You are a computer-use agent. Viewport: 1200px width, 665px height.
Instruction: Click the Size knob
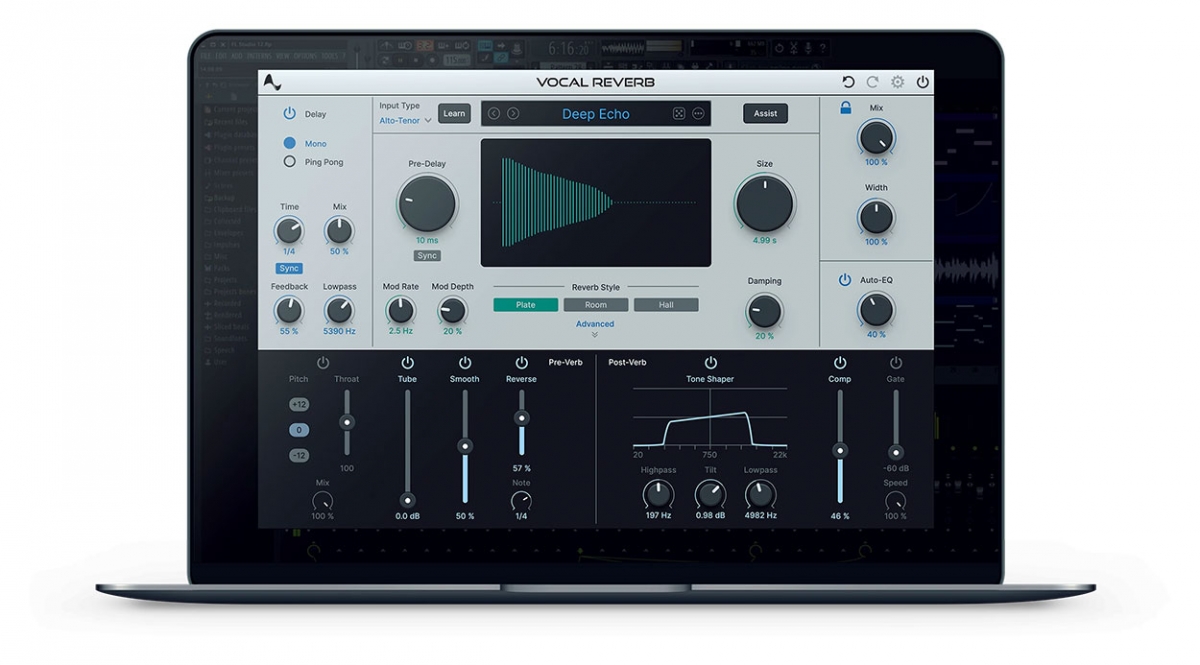tap(764, 203)
